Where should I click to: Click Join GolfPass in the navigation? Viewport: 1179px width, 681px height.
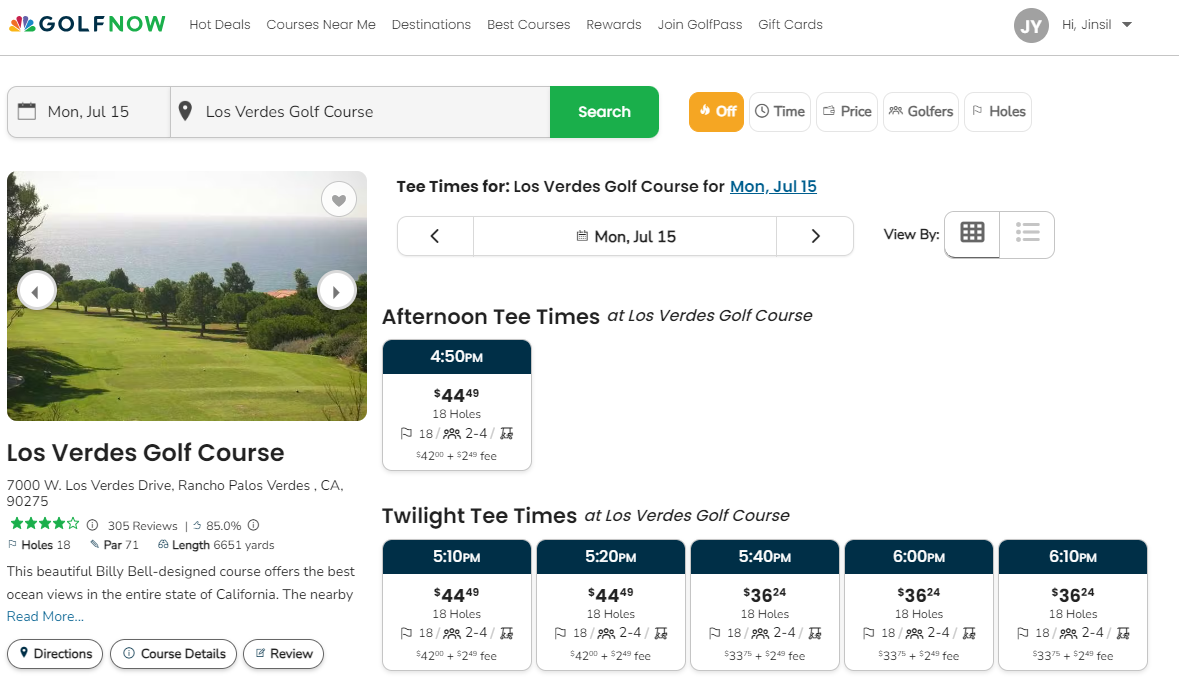click(x=699, y=25)
